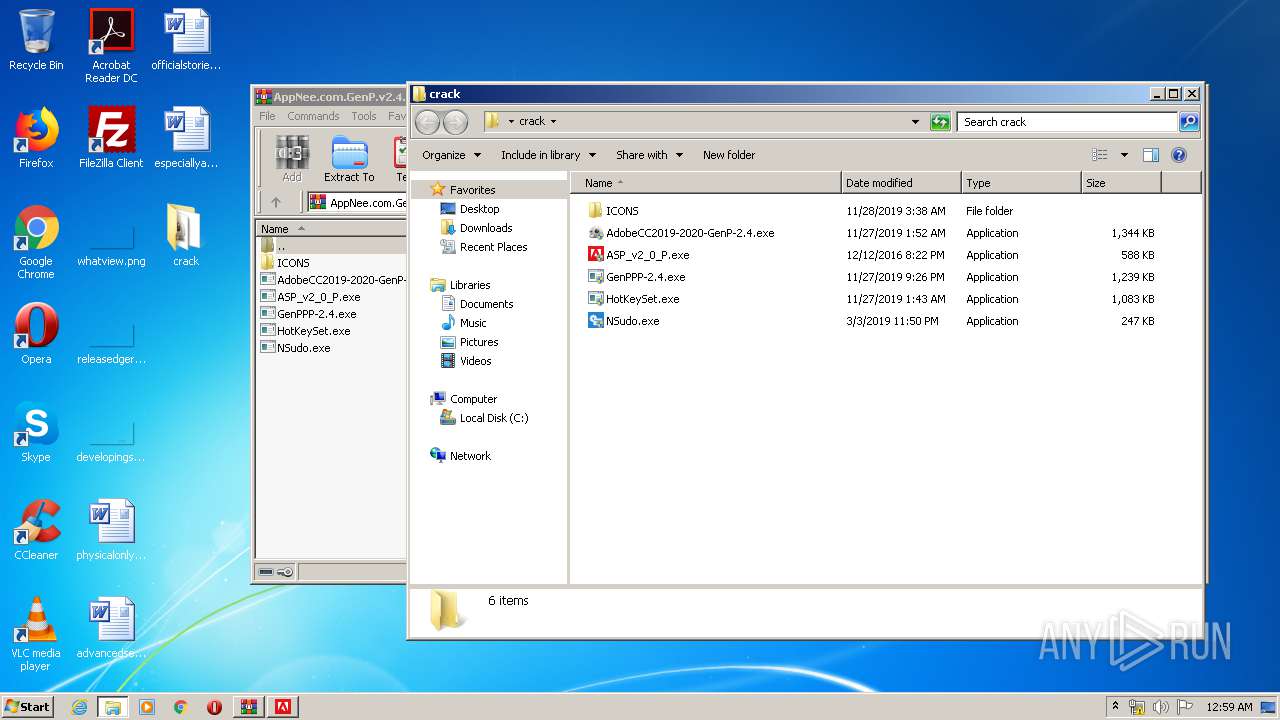Sort by Date modified column header
The height and width of the screenshot is (720, 1280).
click(x=901, y=183)
